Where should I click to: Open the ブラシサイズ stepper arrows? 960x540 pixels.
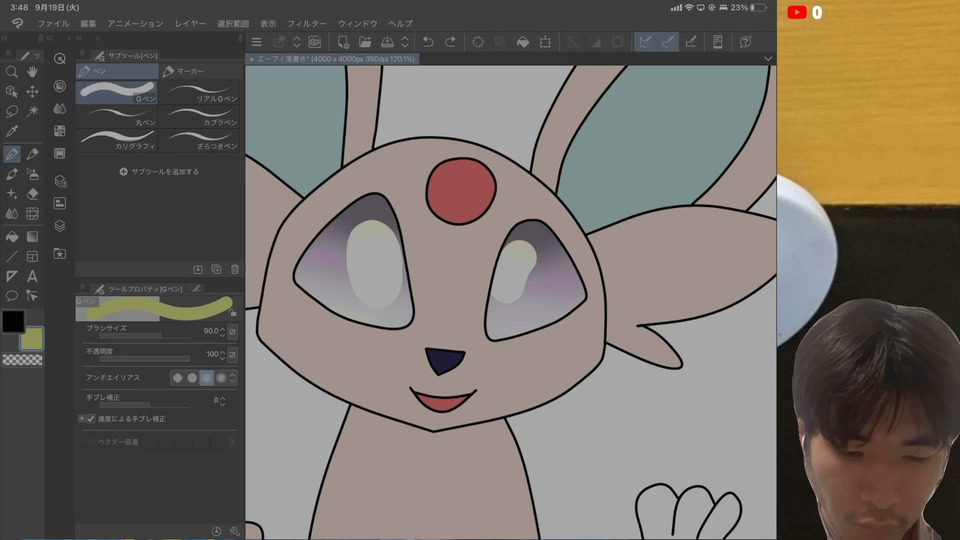pos(222,331)
